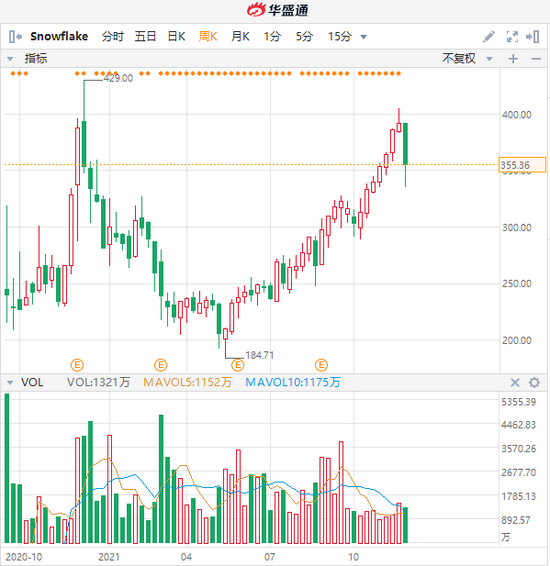Enter fullscreen chart mode icon
Viewport: 550px width, 566px height.
pyautogui.click(x=512, y=36)
